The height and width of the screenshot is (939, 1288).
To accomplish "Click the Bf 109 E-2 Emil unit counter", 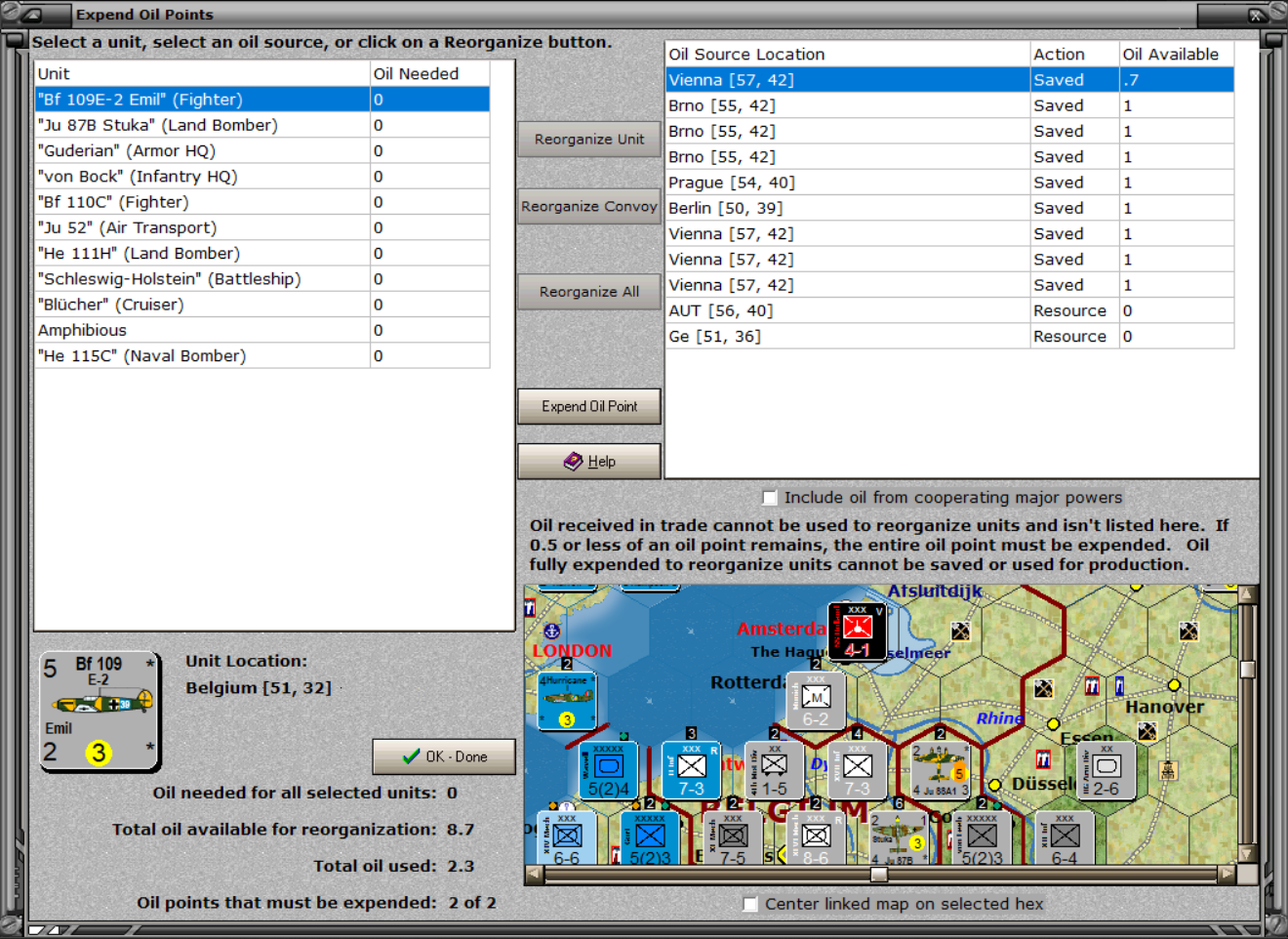I will (100, 711).
